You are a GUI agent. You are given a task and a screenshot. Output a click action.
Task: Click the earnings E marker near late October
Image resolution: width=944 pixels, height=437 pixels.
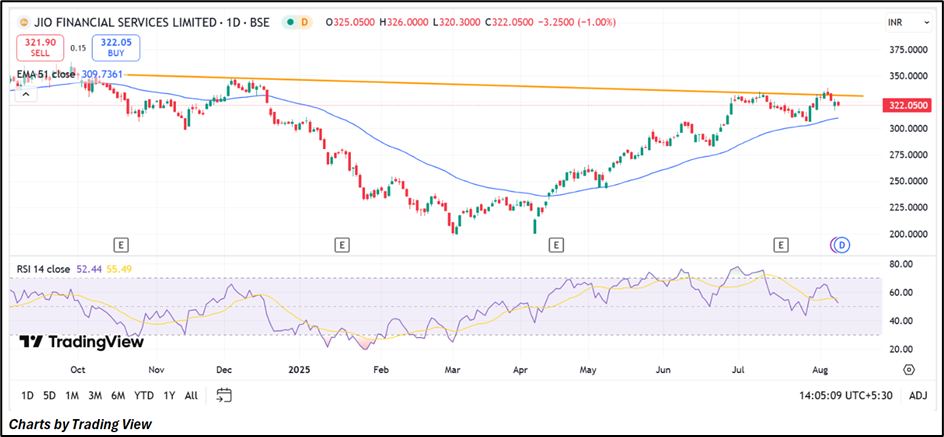120,244
